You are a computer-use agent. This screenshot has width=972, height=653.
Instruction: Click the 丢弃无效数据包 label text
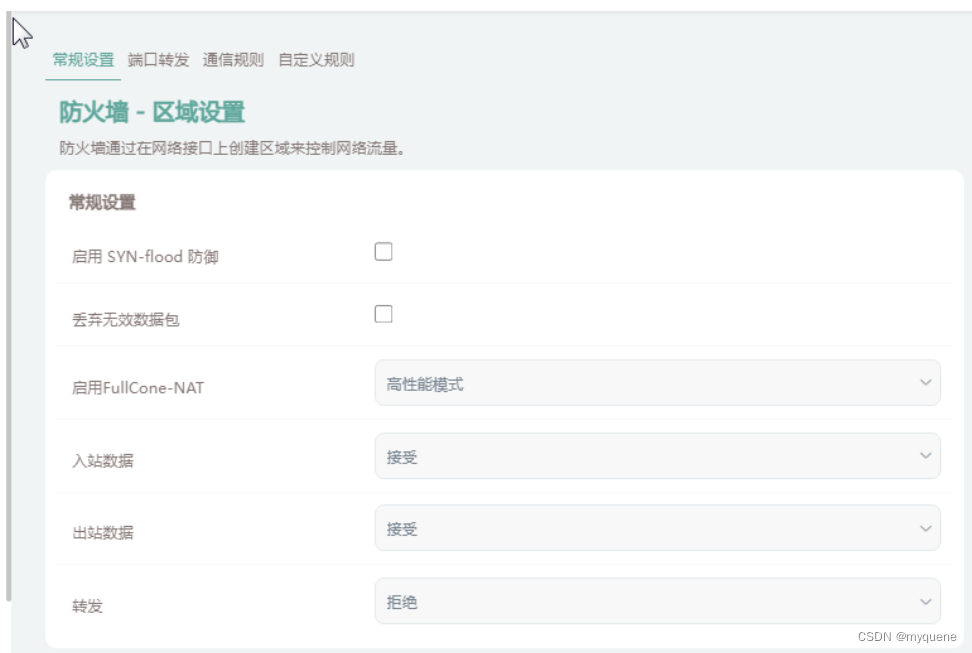126,320
